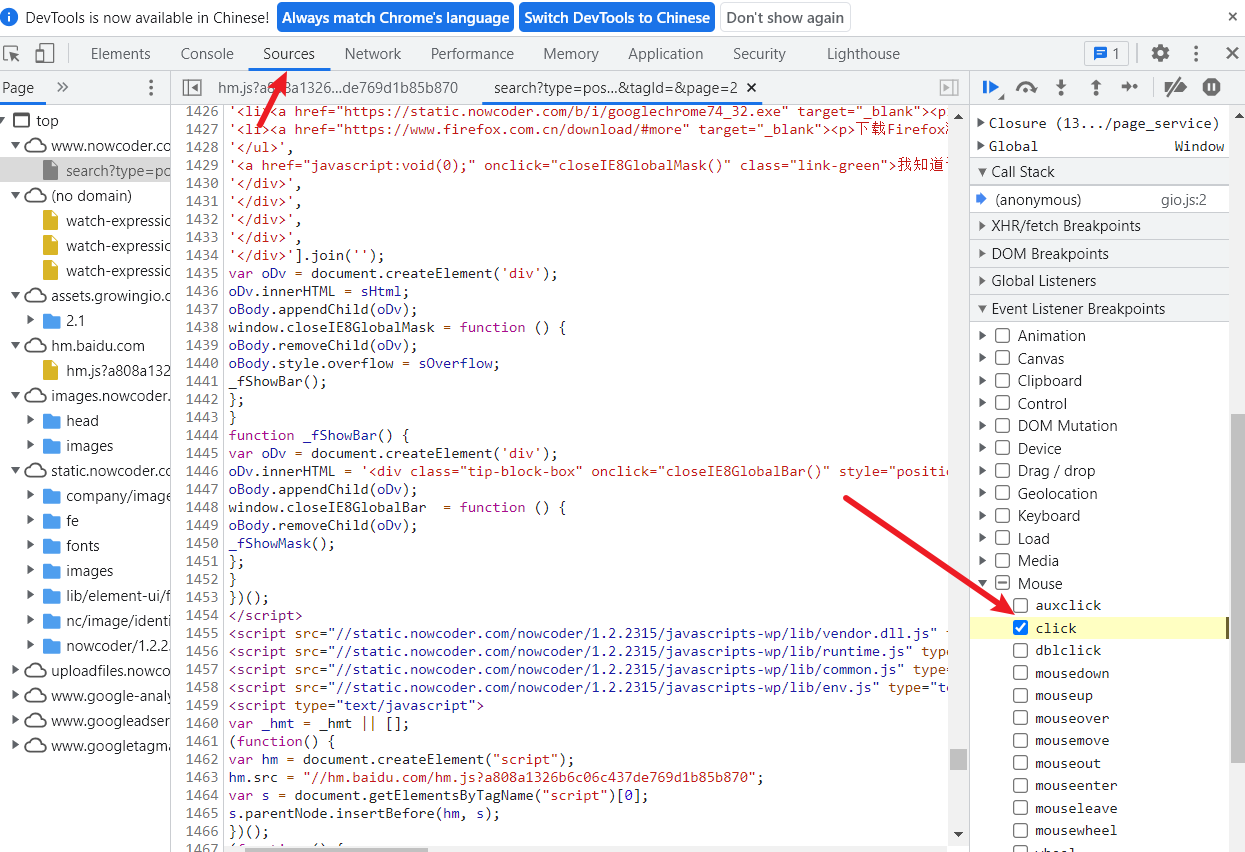Click the info icon in the infobar
The image size is (1245, 852).
(x=10, y=17)
